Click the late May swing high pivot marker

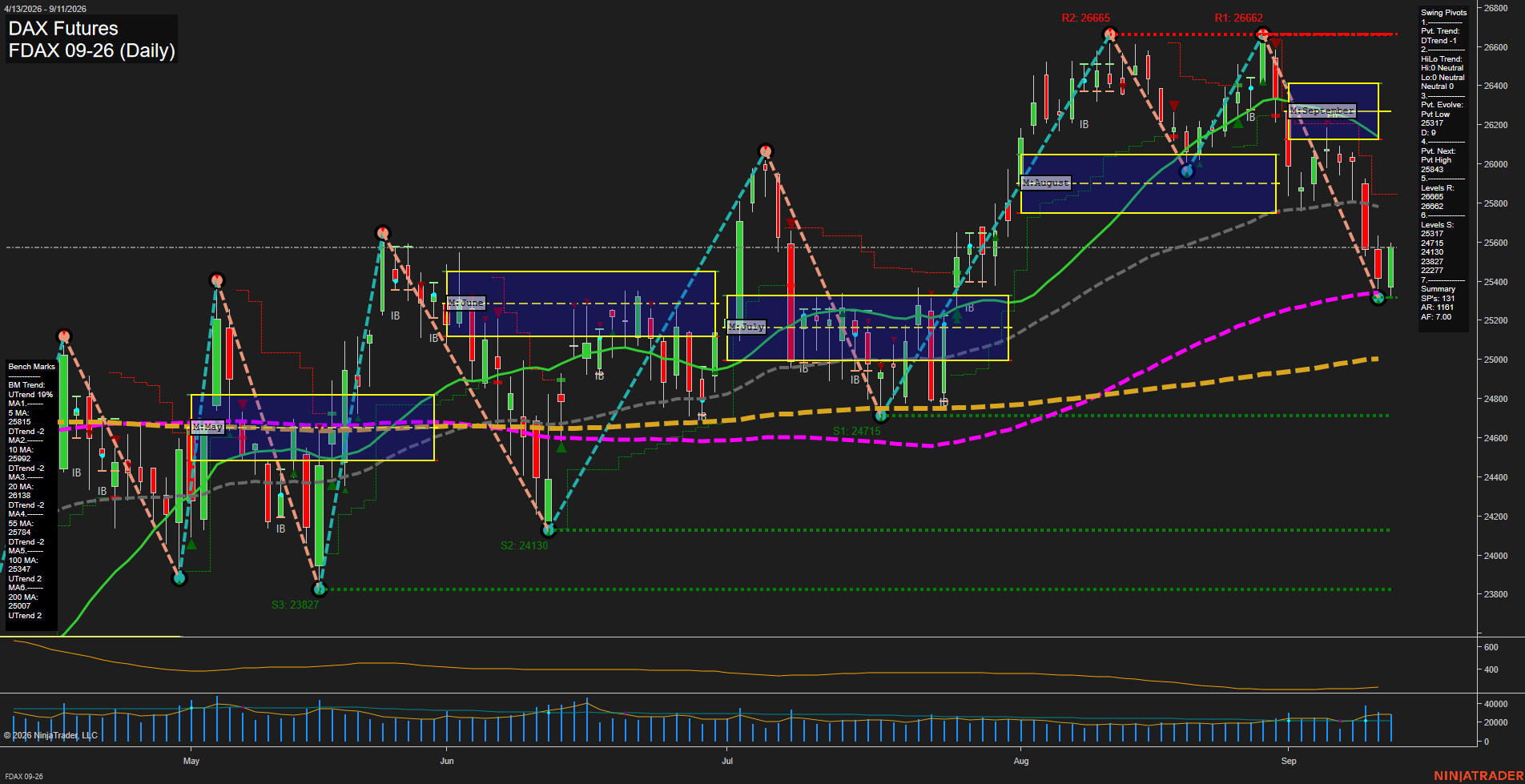(383, 233)
